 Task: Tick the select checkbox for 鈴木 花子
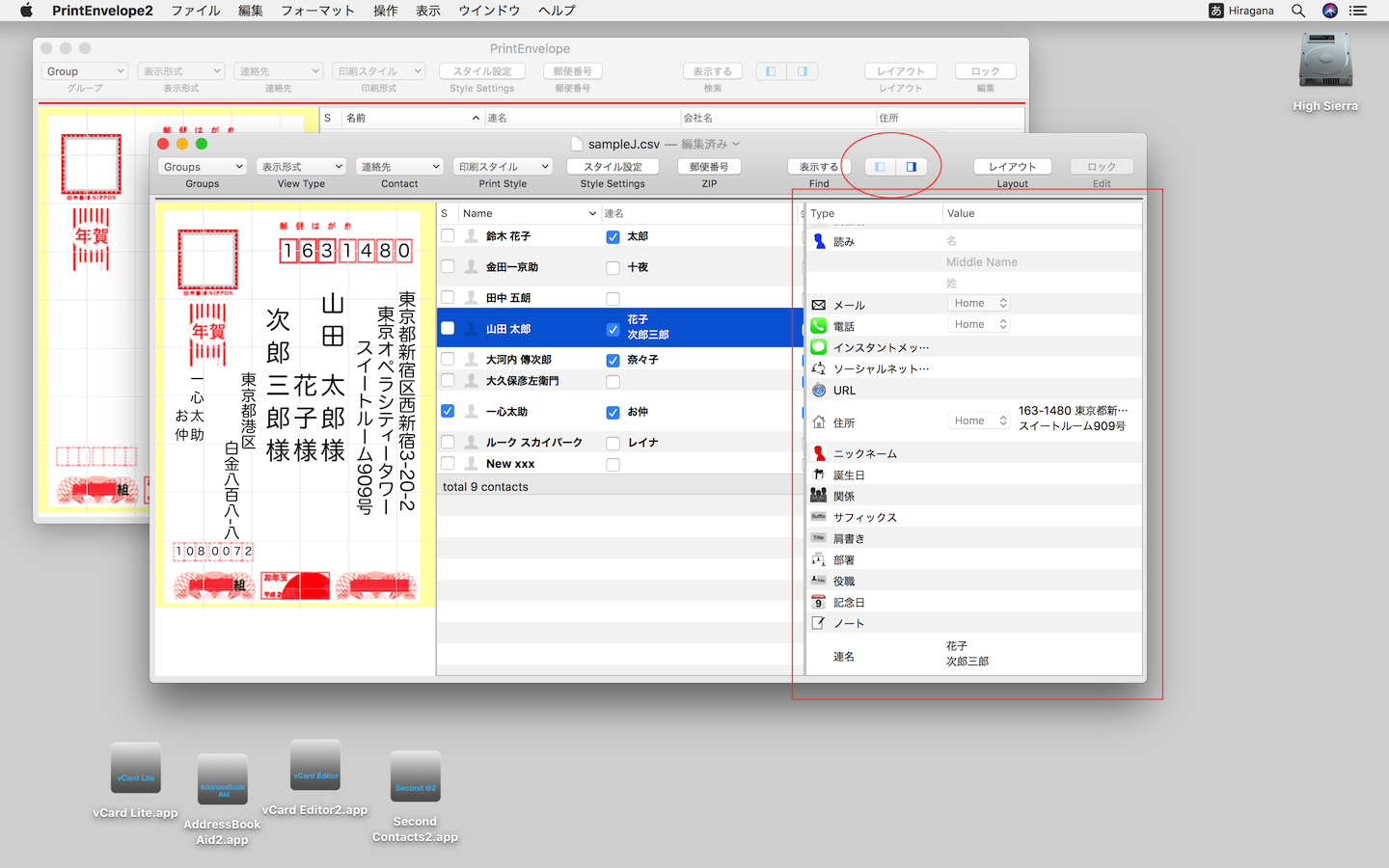(x=448, y=235)
